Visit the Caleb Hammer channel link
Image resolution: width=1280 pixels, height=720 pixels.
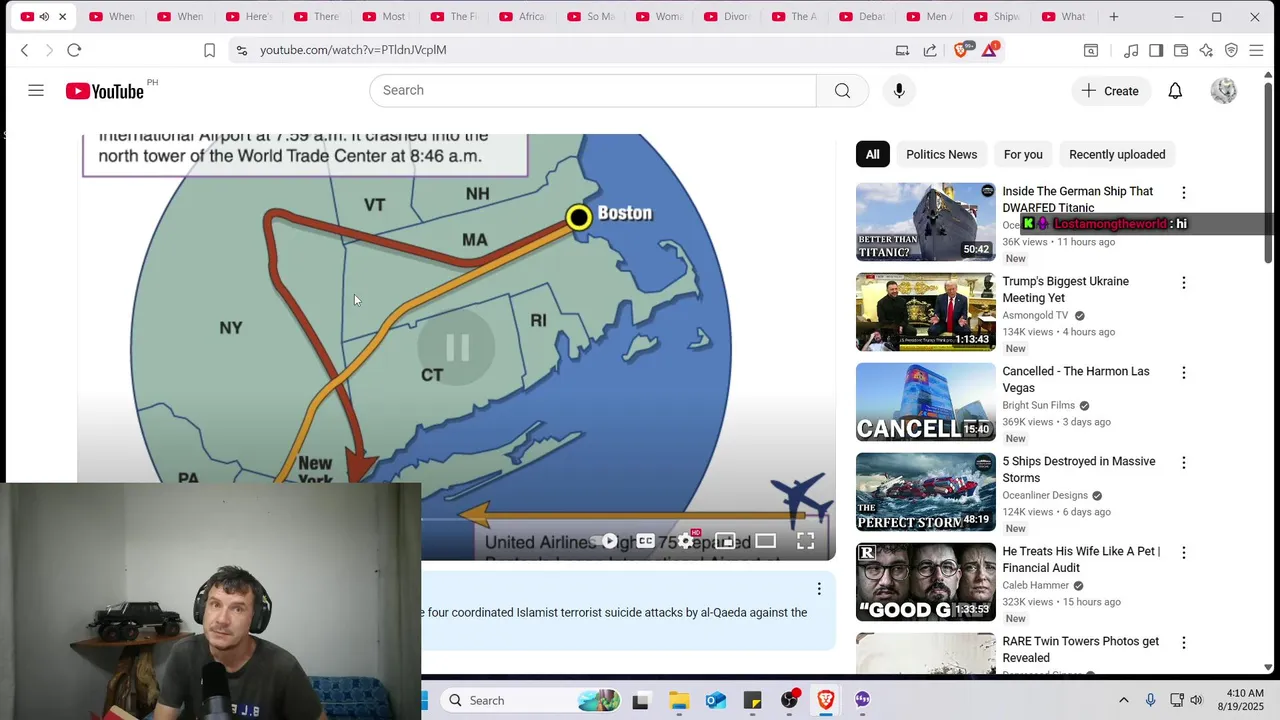1036,585
